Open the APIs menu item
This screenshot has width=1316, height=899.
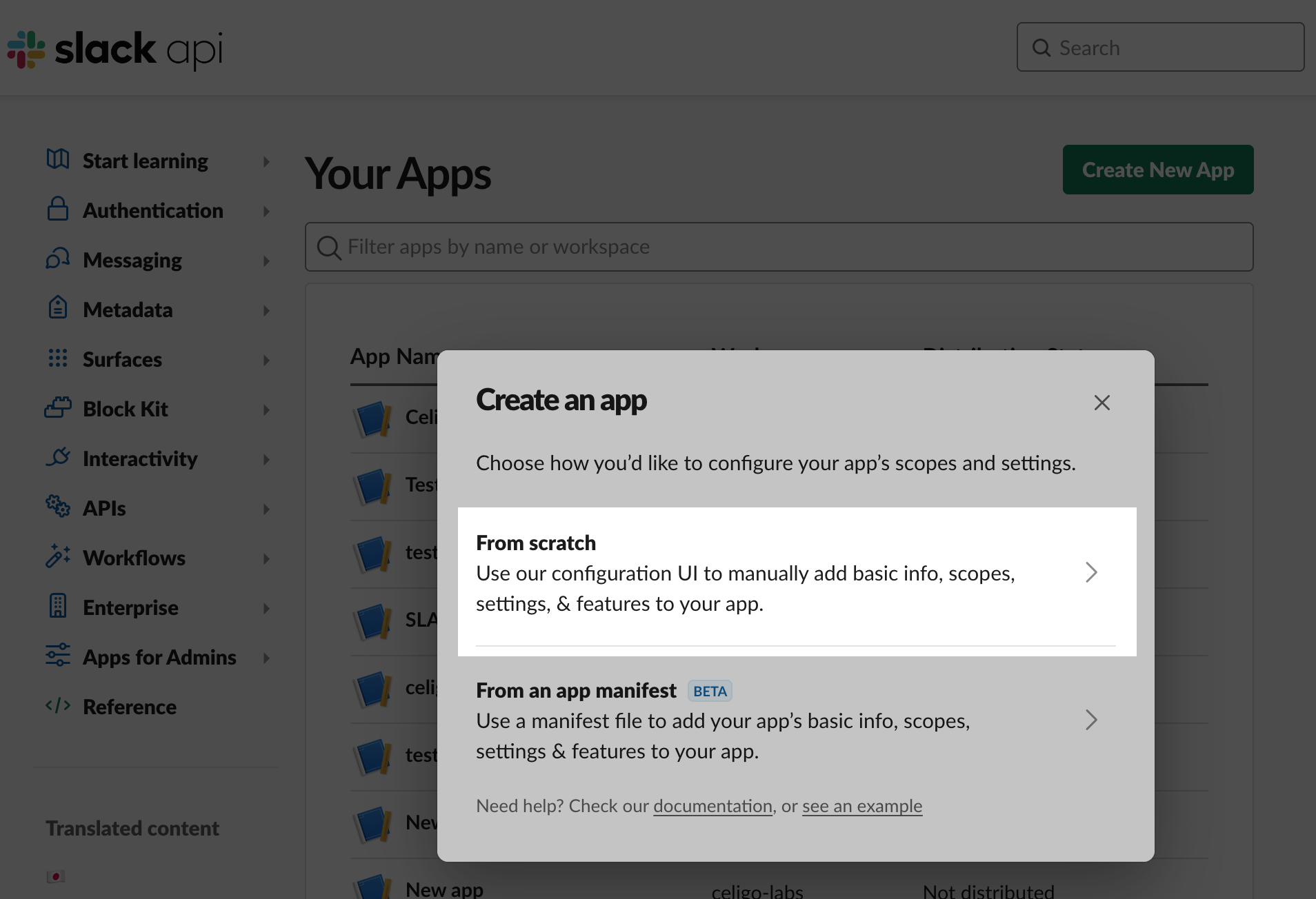(x=105, y=508)
